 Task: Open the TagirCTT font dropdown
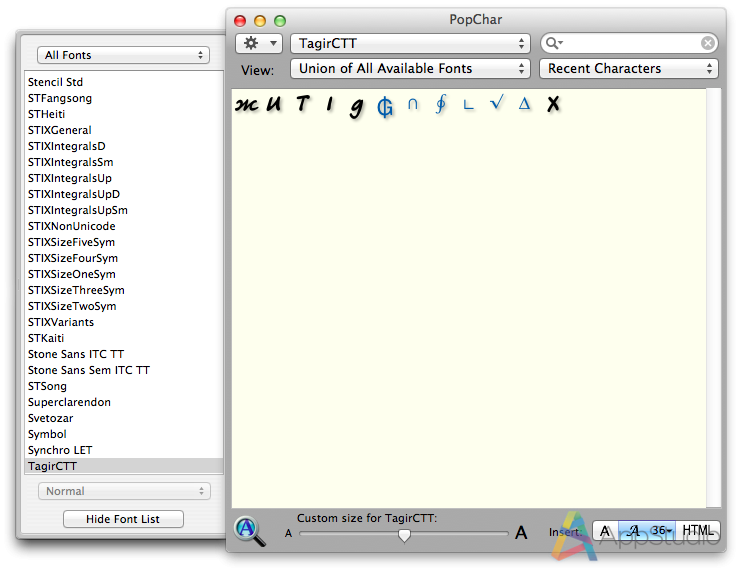click(410, 44)
